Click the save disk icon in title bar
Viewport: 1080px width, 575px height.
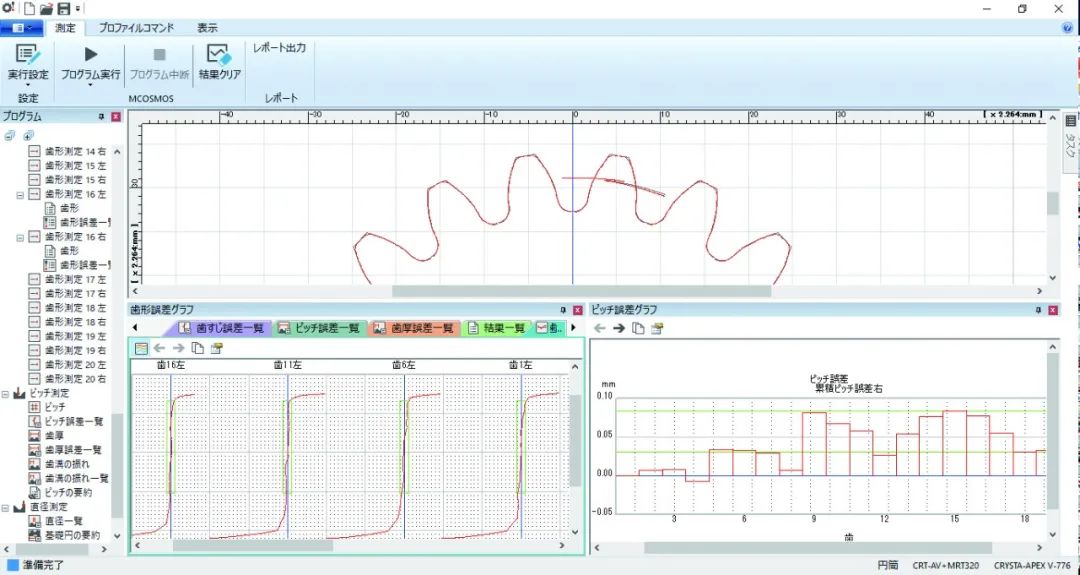tap(64, 9)
